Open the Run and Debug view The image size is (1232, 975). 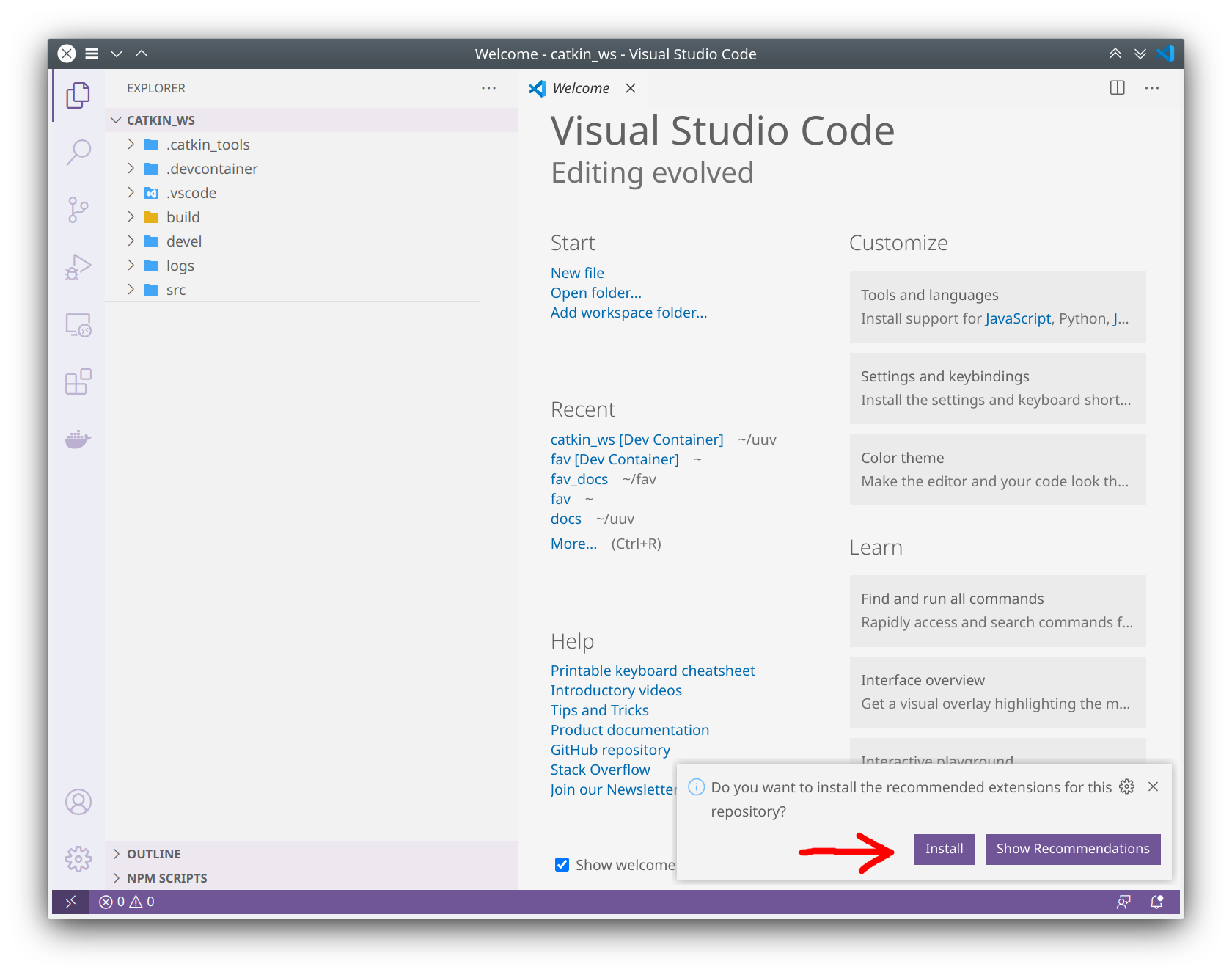pos(78,267)
